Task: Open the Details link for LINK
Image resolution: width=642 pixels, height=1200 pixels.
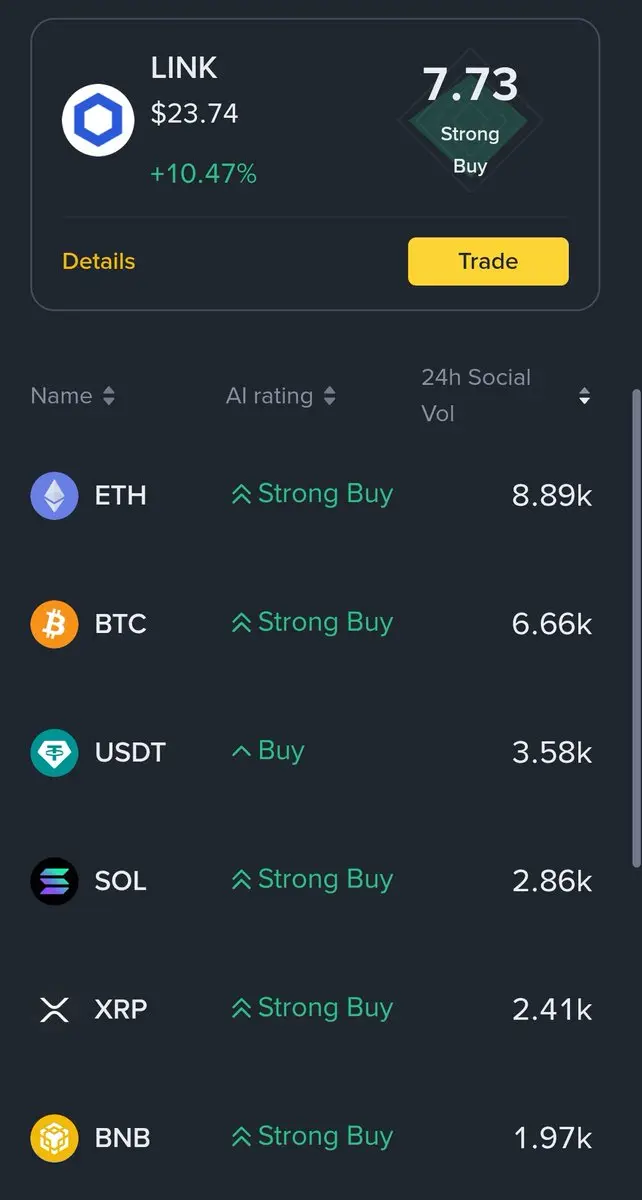Action: [98, 261]
